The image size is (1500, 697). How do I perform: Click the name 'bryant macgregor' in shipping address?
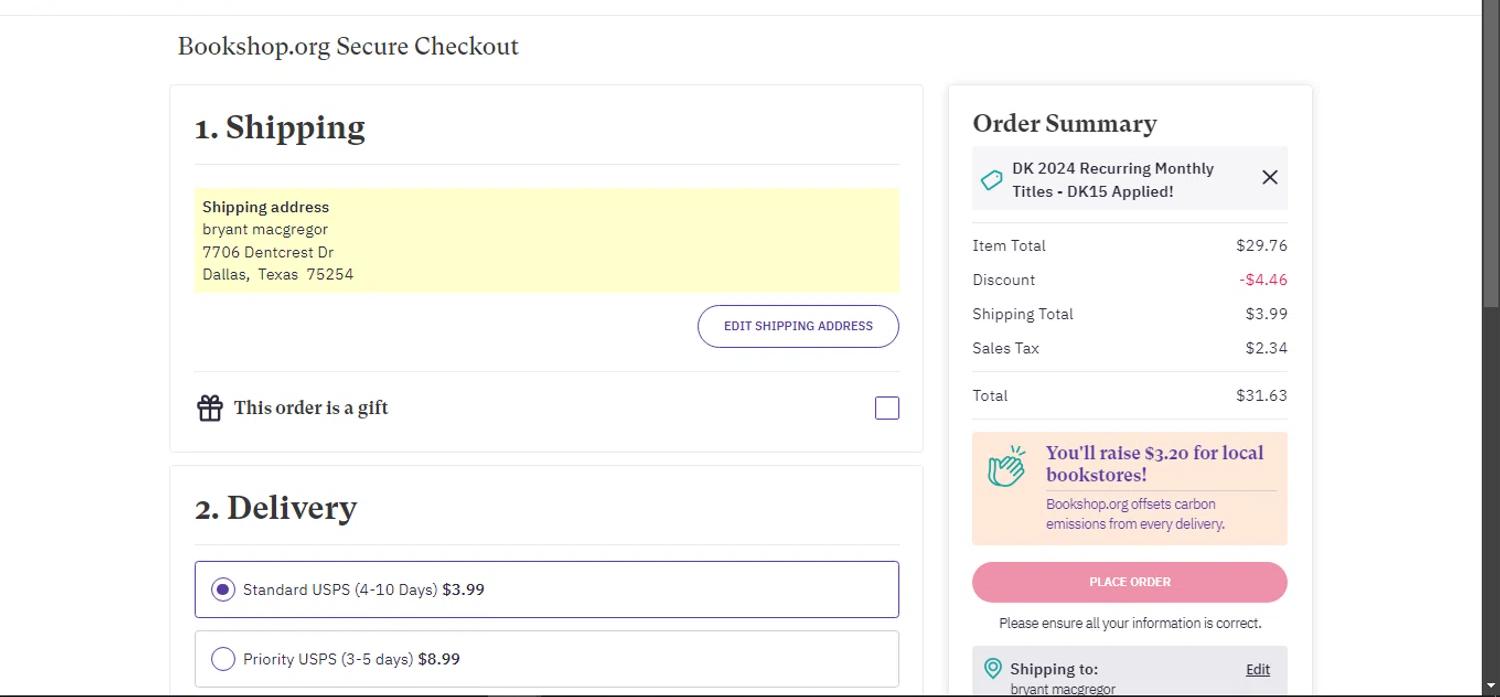tap(265, 229)
